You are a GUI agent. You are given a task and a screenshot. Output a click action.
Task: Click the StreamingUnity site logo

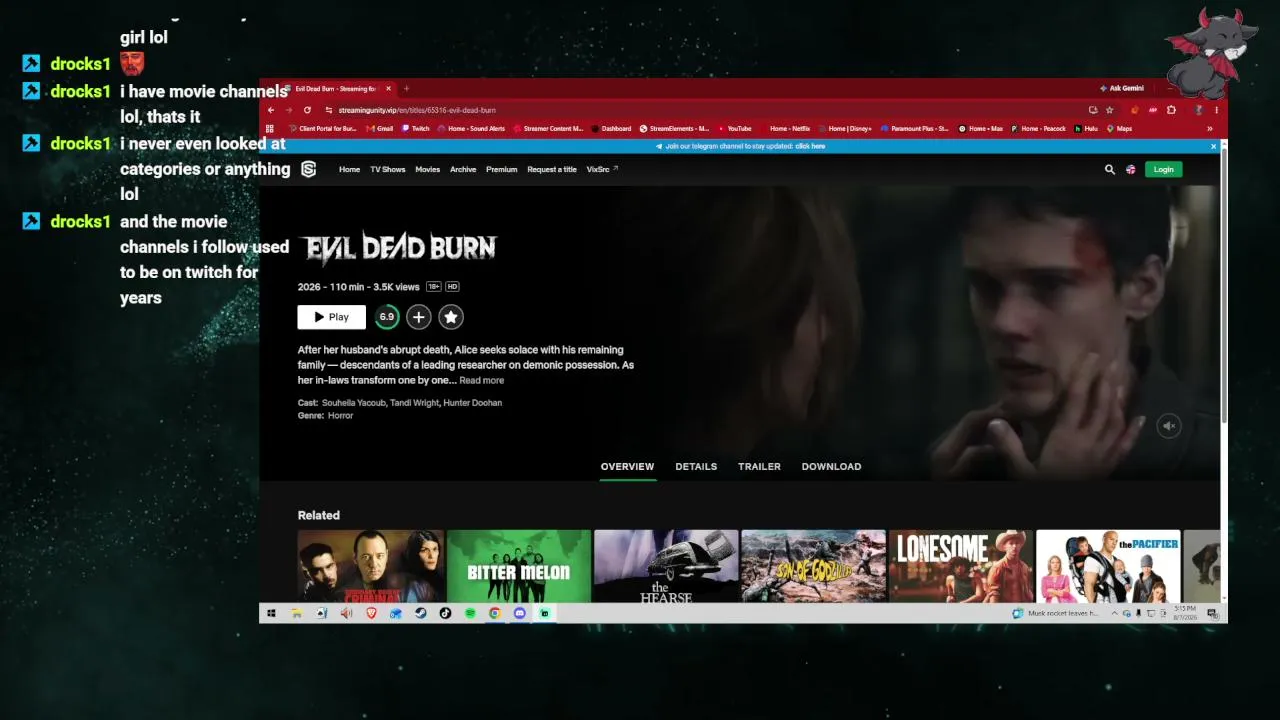click(308, 169)
